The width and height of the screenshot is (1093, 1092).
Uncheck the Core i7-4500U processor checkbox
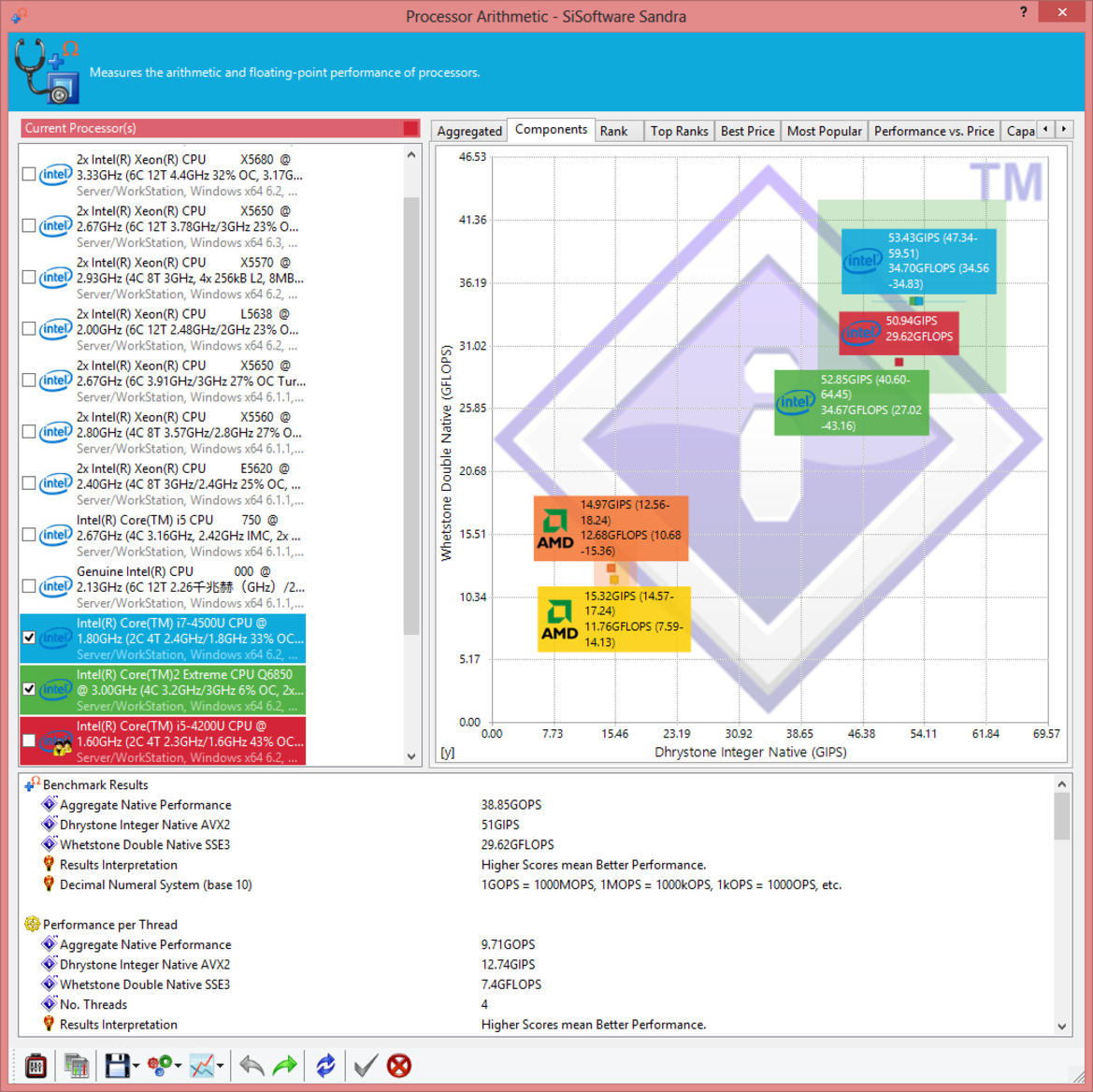[x=29, y=638]
